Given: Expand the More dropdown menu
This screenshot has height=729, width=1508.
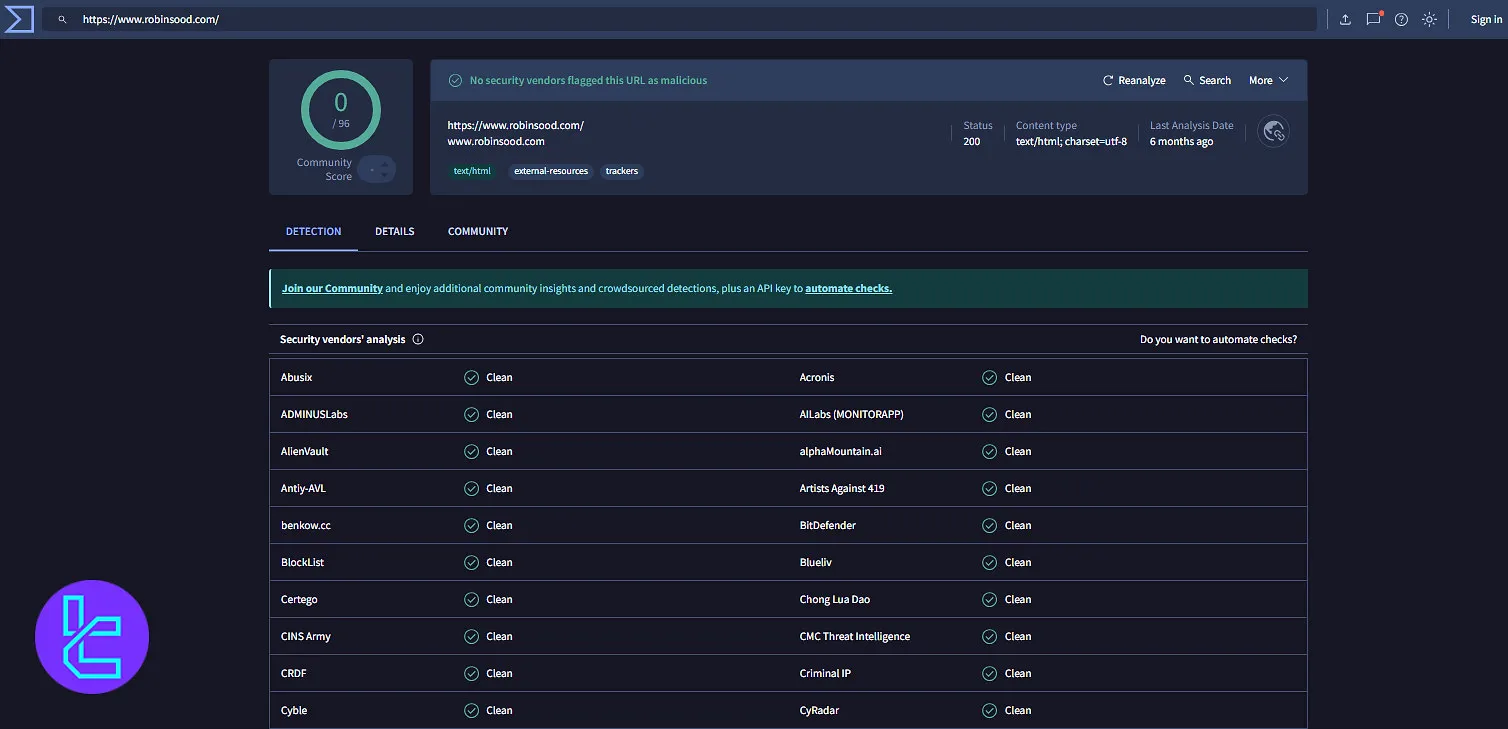Looking at the screenshot, I should [1267, 80].
